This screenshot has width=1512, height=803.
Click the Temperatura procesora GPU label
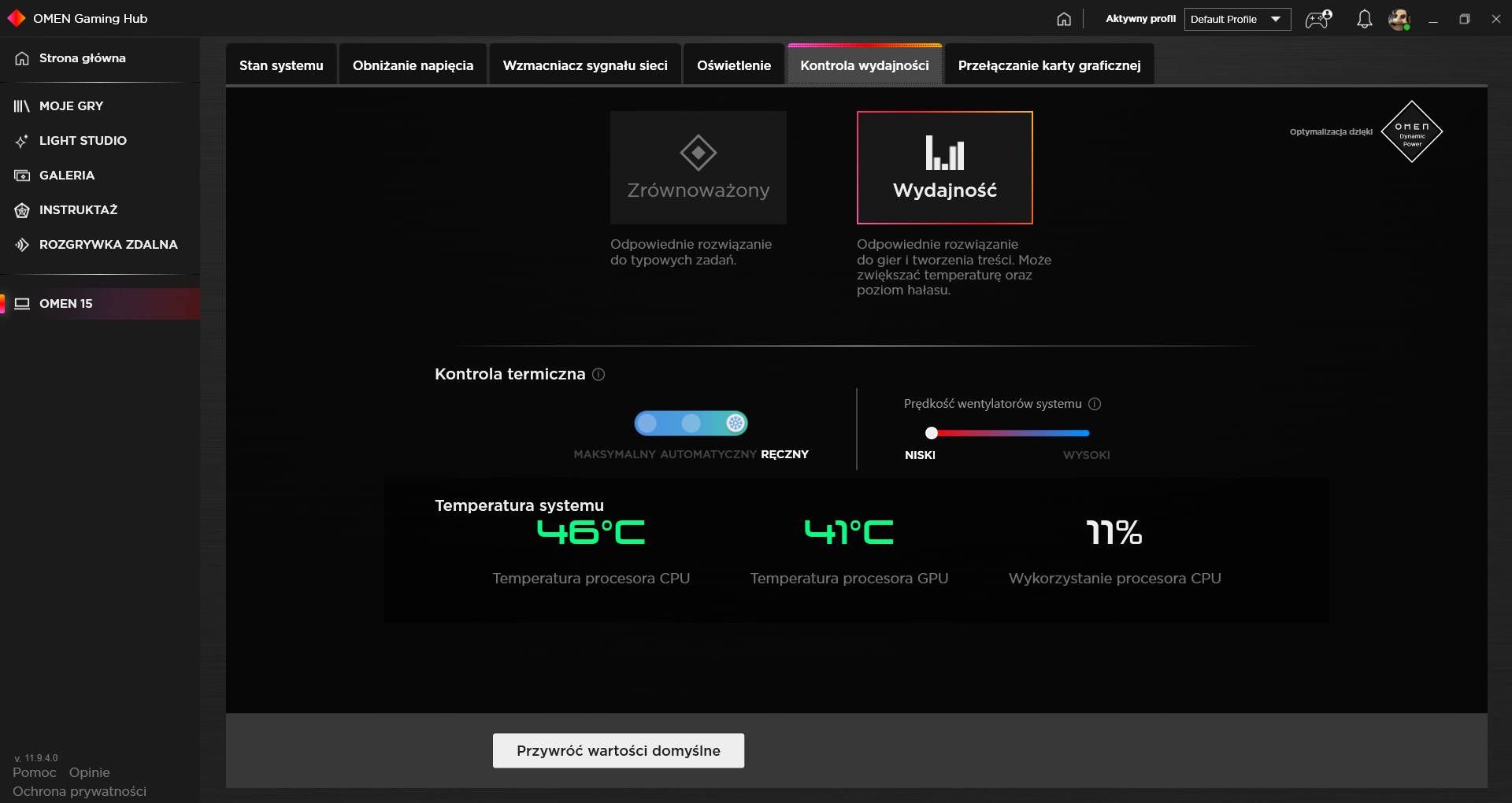pos(849,579)
